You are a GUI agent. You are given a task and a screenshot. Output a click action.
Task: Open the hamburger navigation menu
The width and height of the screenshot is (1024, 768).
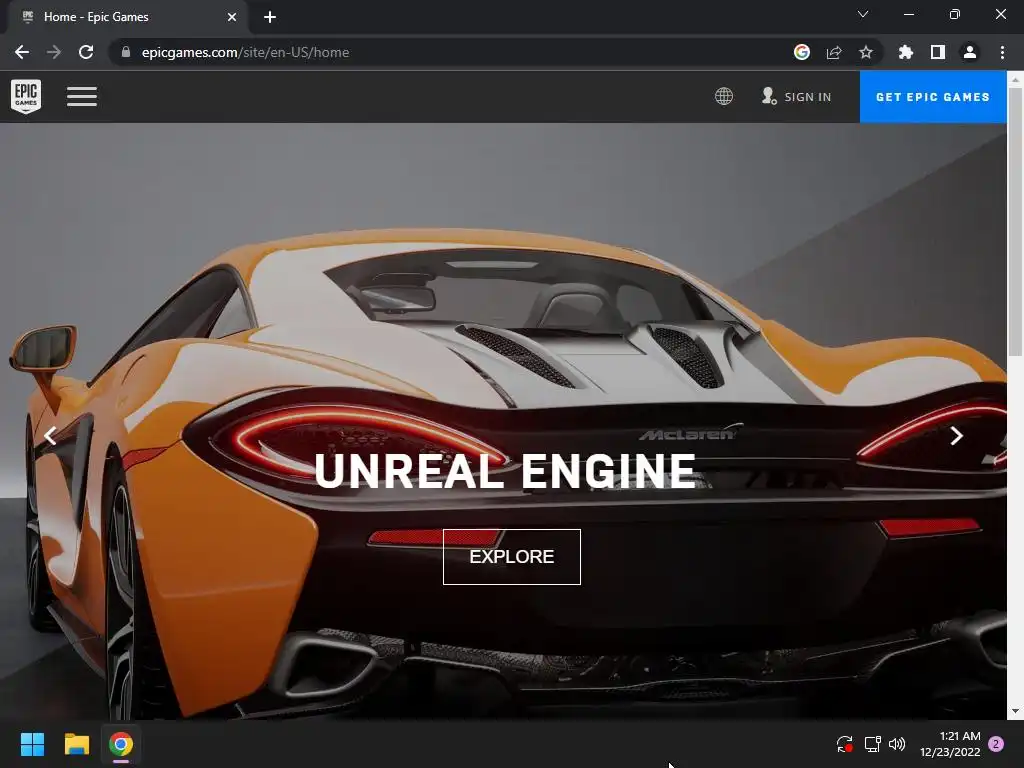pos(82,97)
